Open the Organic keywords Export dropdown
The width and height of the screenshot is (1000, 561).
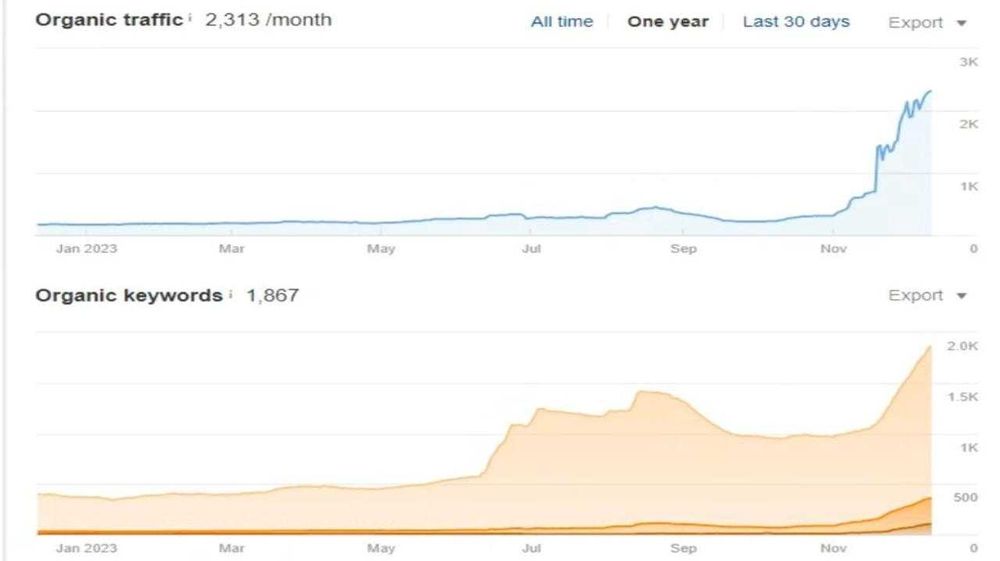point(916,296)
